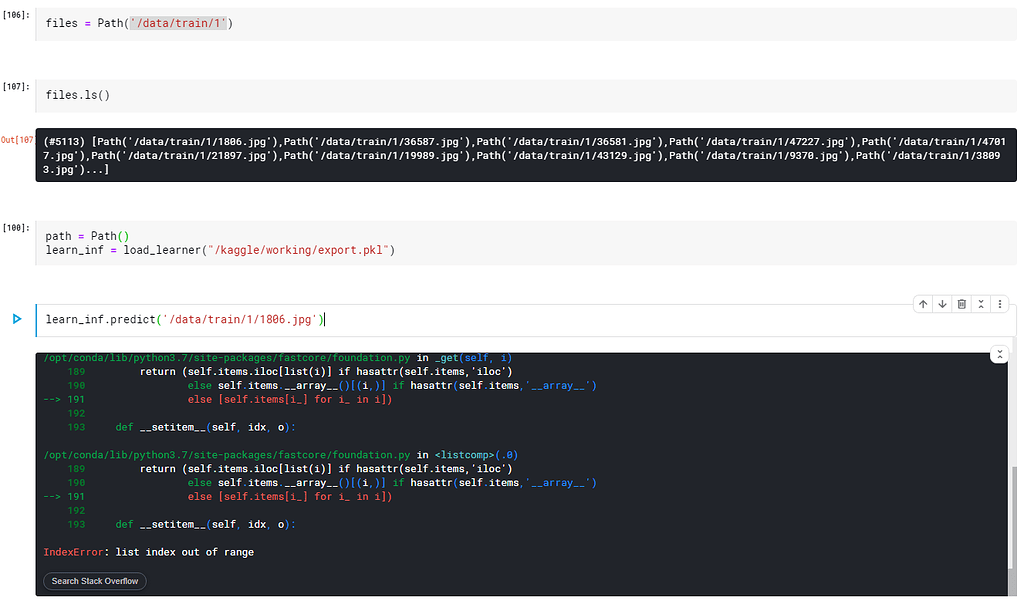Viewport: 1024px width, 611px height.
Task: Collapse the predict cell using double-chevron icon
Action: [981, 303]
